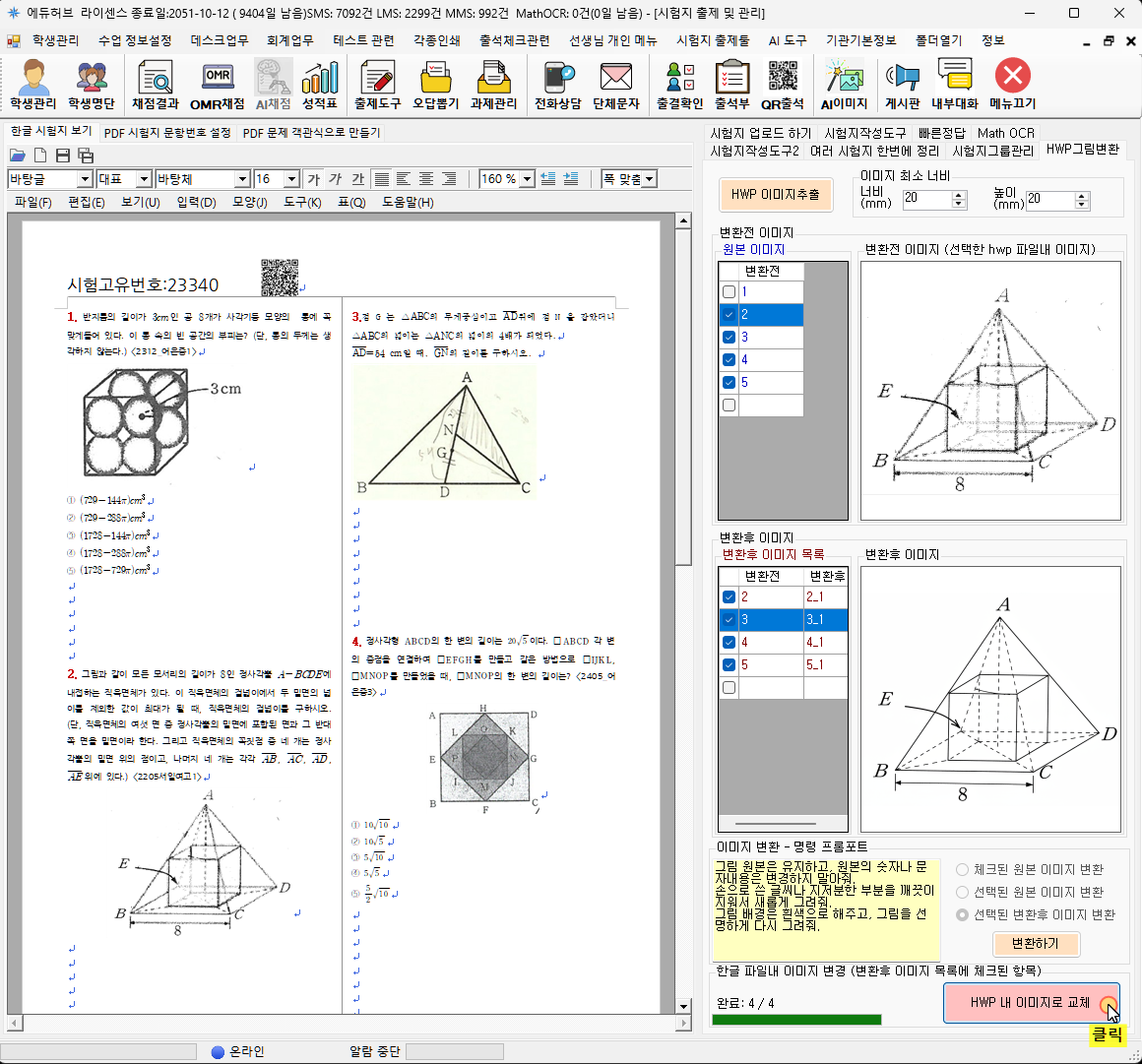Launch the AI이미지 tool
This screenshot has height=1064, width=1142.
[844, 85]
